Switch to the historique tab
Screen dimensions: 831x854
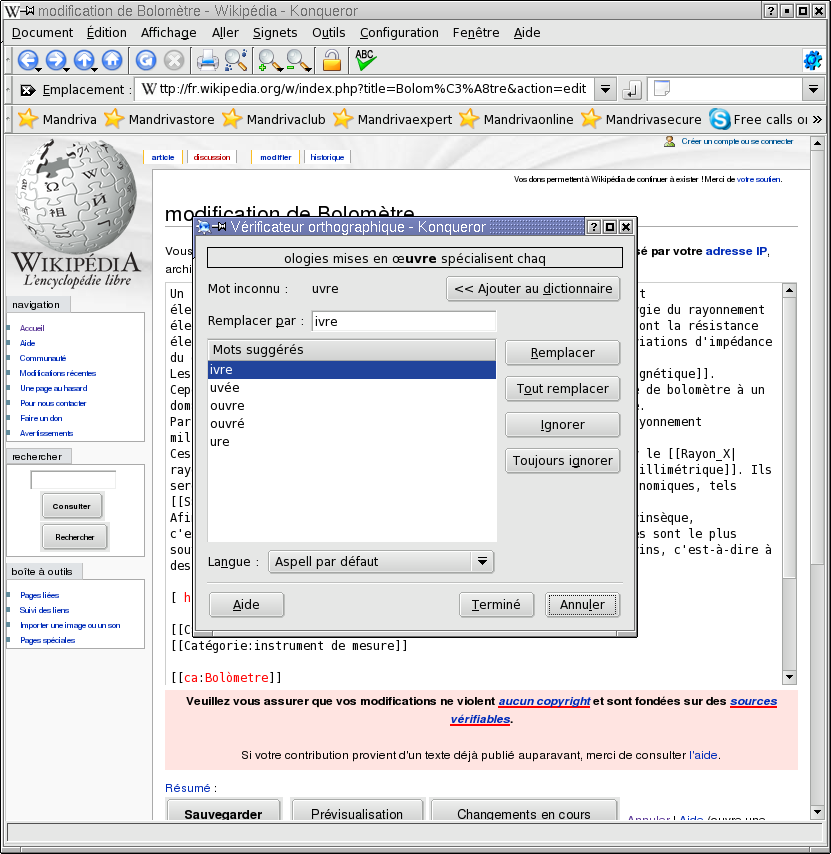[327, 157]
